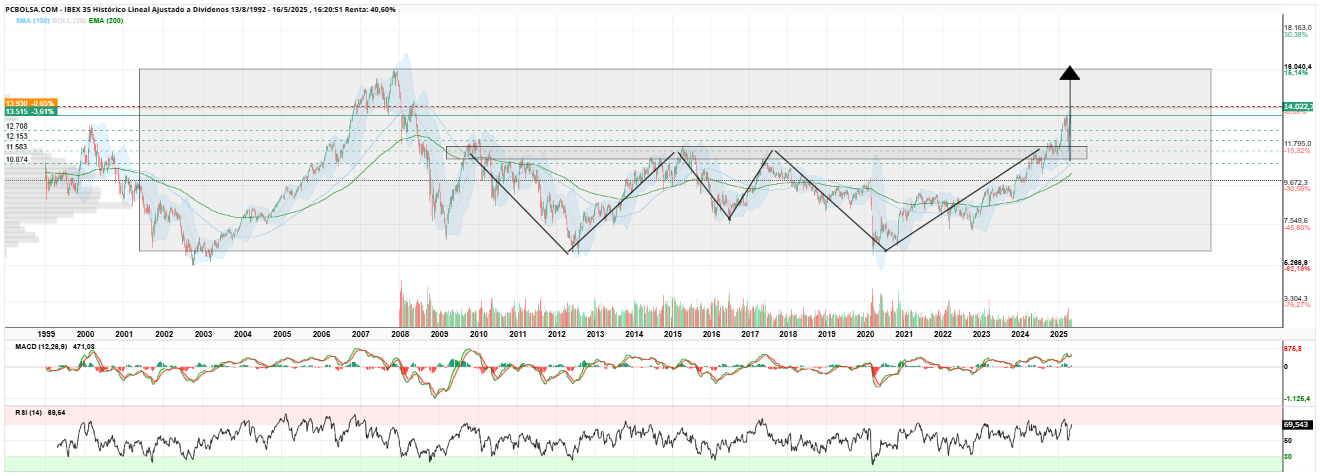Click the 11.583 level label

coord(16,147)
